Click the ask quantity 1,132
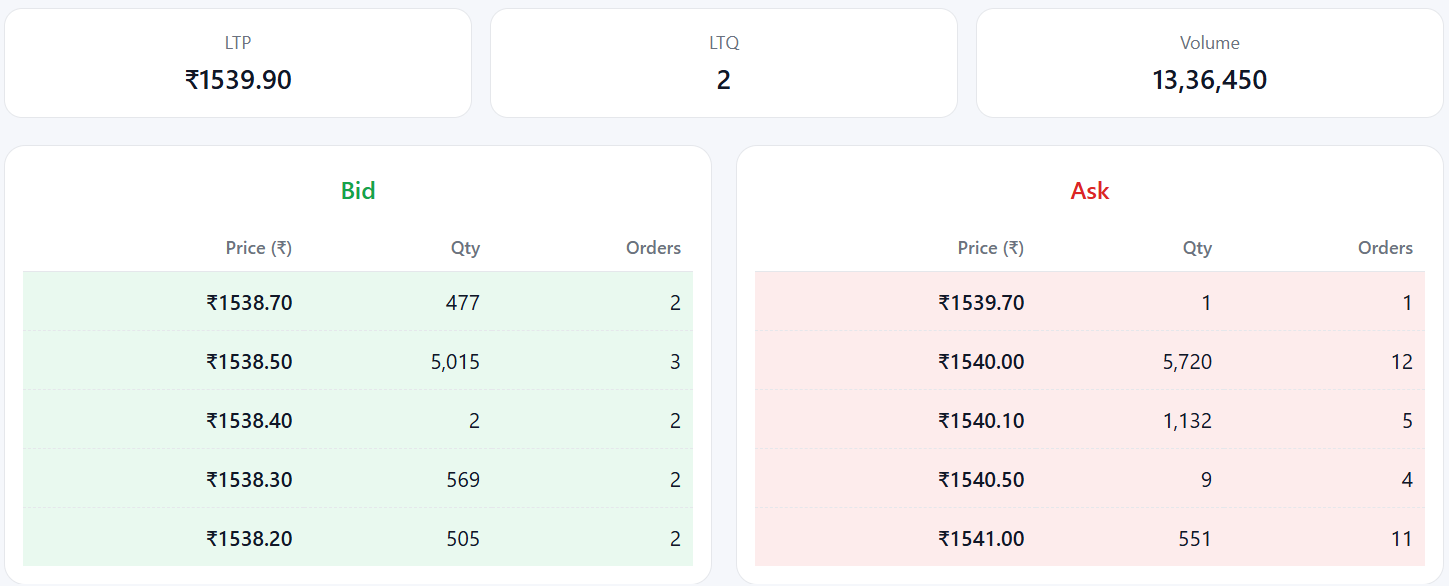 click(x=1186, y=420)
